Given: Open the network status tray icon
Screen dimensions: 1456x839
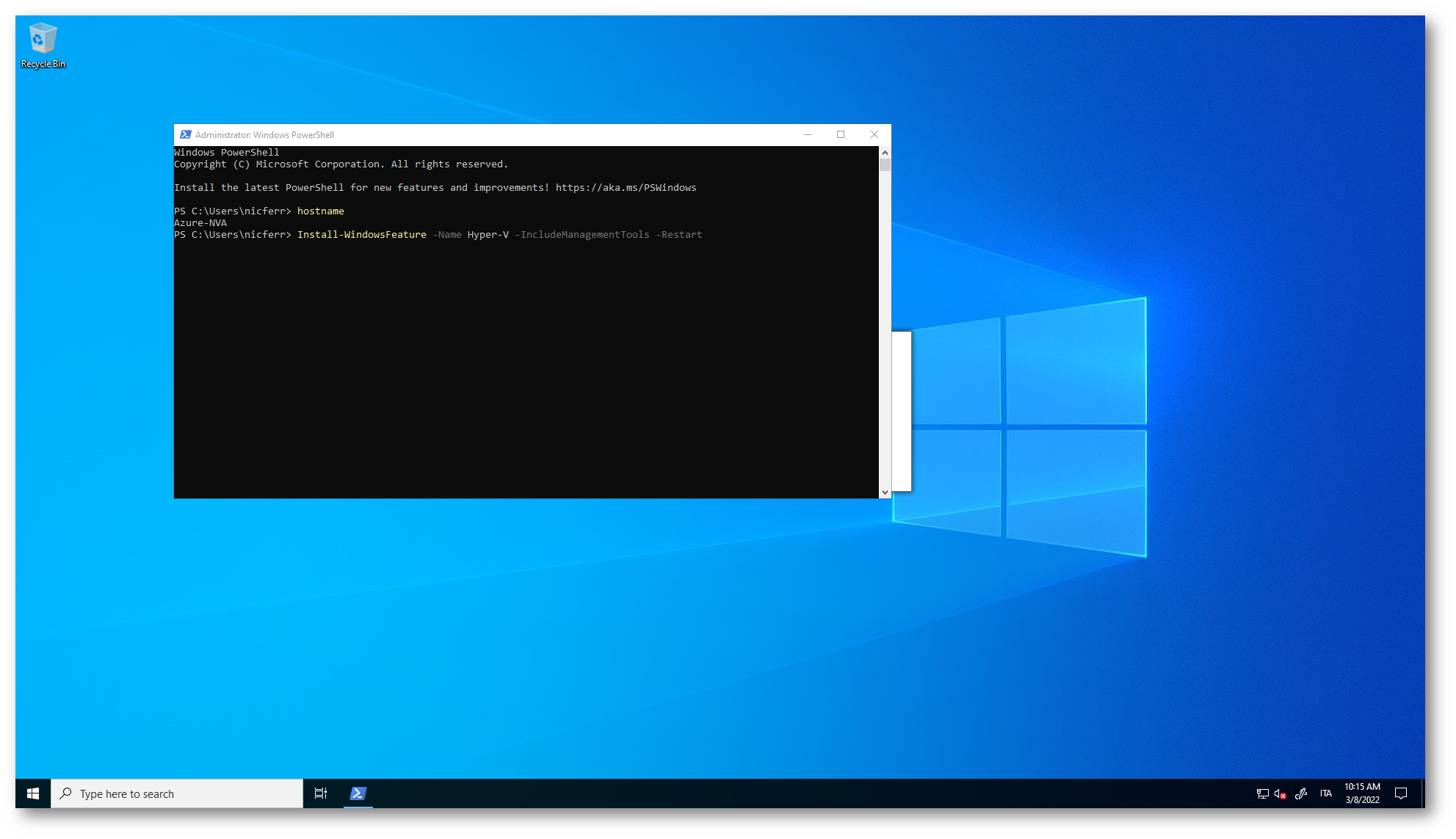Looking at the screenshot, I should pos(1262,793).
